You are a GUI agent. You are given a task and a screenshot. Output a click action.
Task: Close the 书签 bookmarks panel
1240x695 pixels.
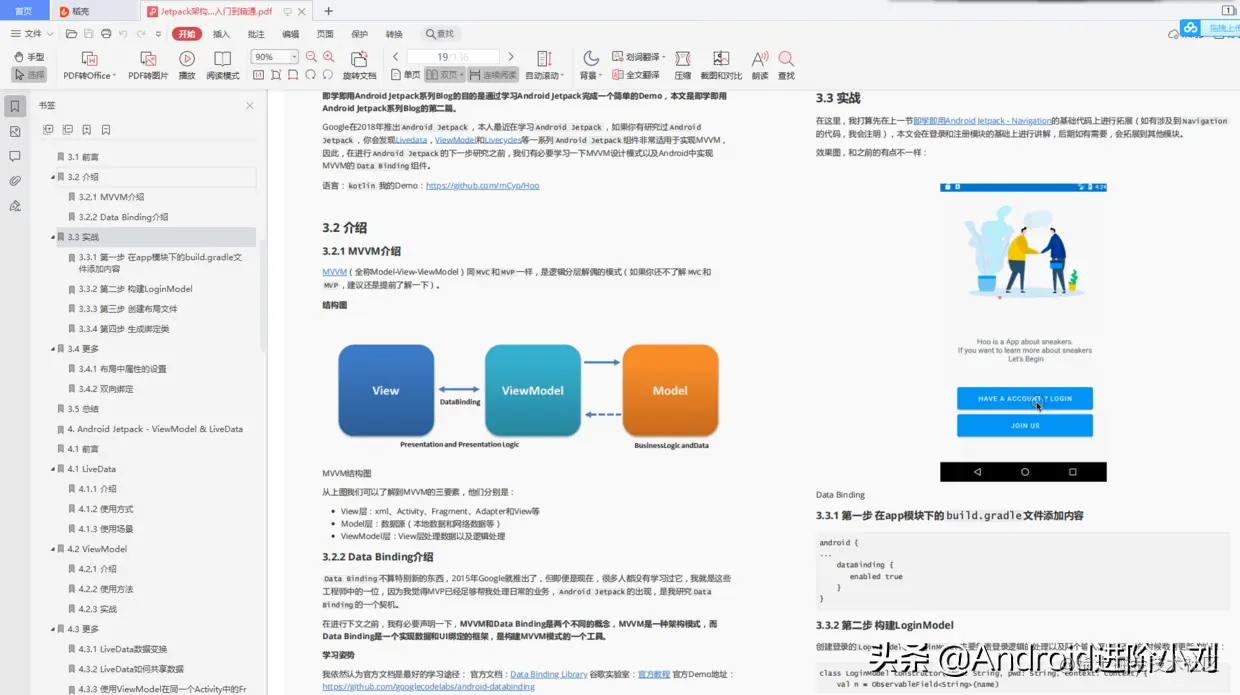point(250,105)
